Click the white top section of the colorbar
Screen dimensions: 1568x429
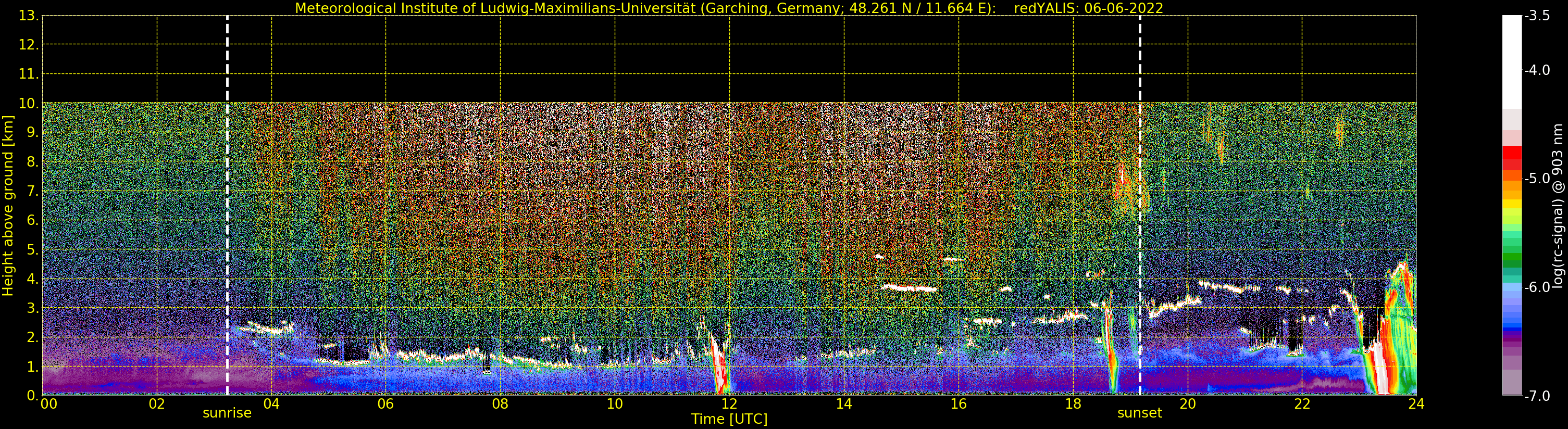pyautogui.click(x=1512, y=61)
